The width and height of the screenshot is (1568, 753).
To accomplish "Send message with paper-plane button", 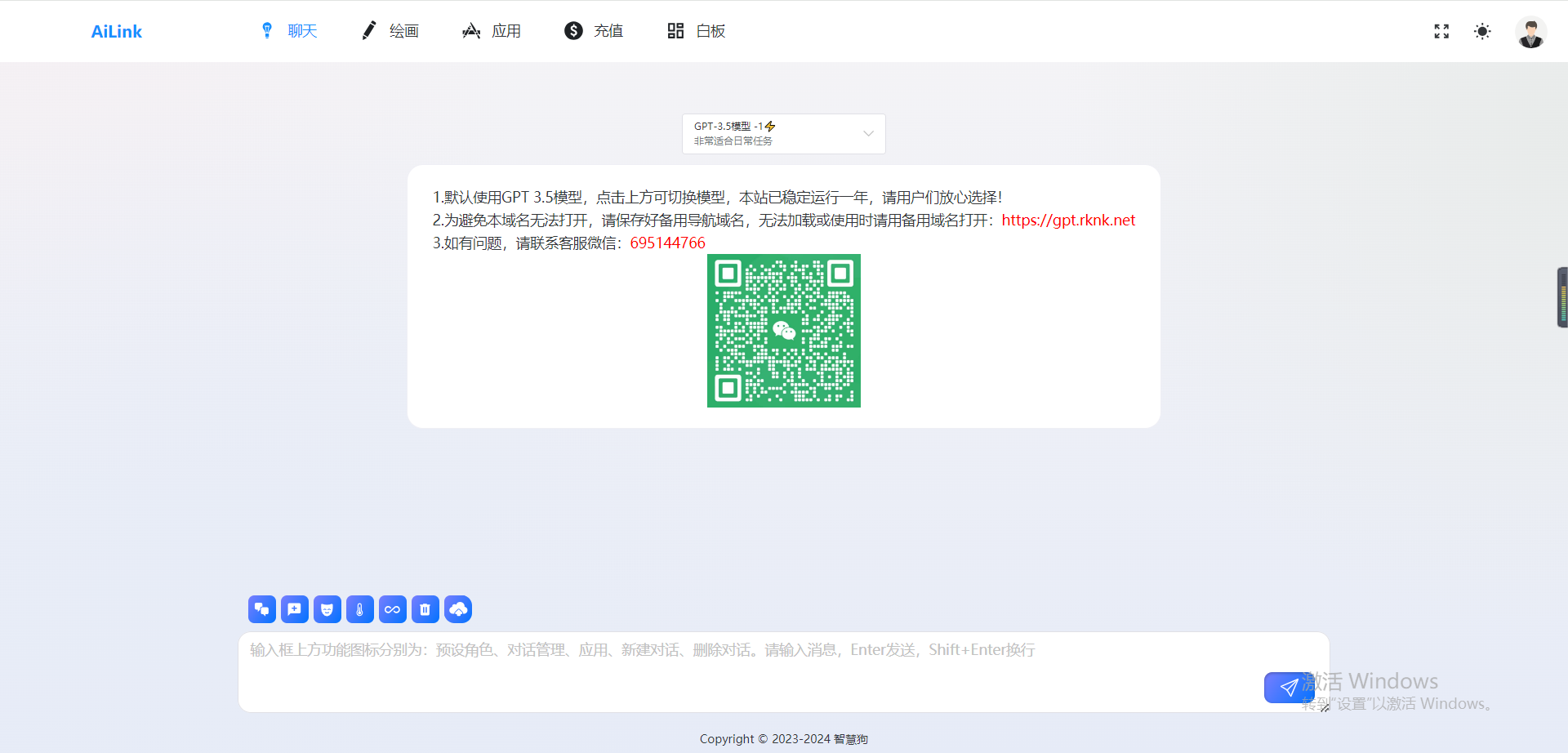I will (x=1289, y=688).
